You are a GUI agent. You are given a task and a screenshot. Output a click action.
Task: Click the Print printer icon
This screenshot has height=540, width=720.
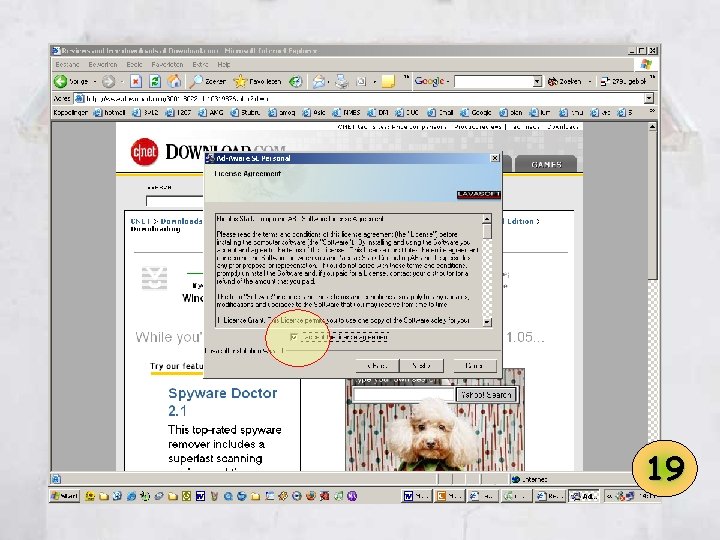point(341,82)
